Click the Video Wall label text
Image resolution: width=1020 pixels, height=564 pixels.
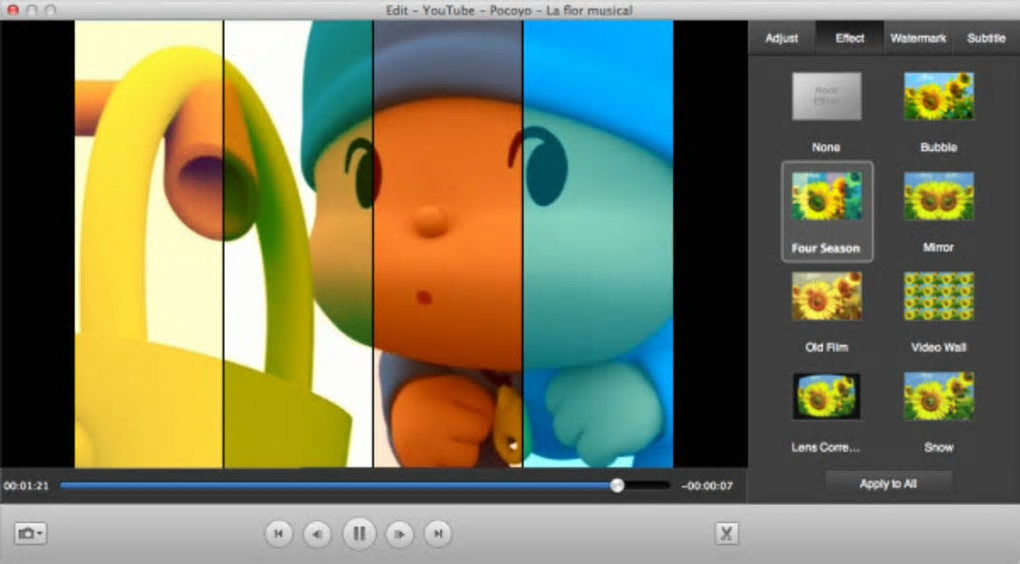(x=939, y=347)
